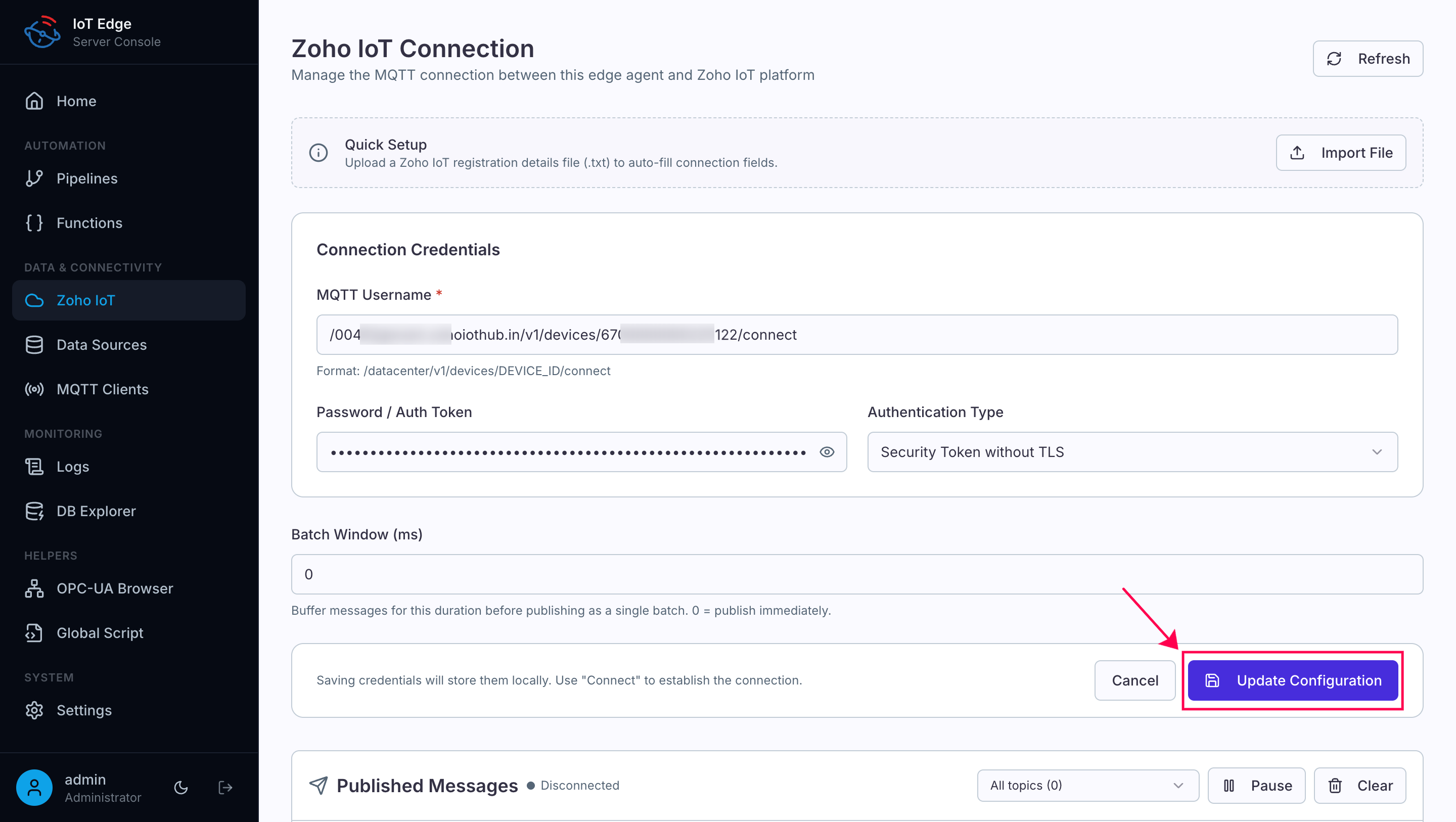Refresh the Zoho IoT connection page

tap(1368, 59)
